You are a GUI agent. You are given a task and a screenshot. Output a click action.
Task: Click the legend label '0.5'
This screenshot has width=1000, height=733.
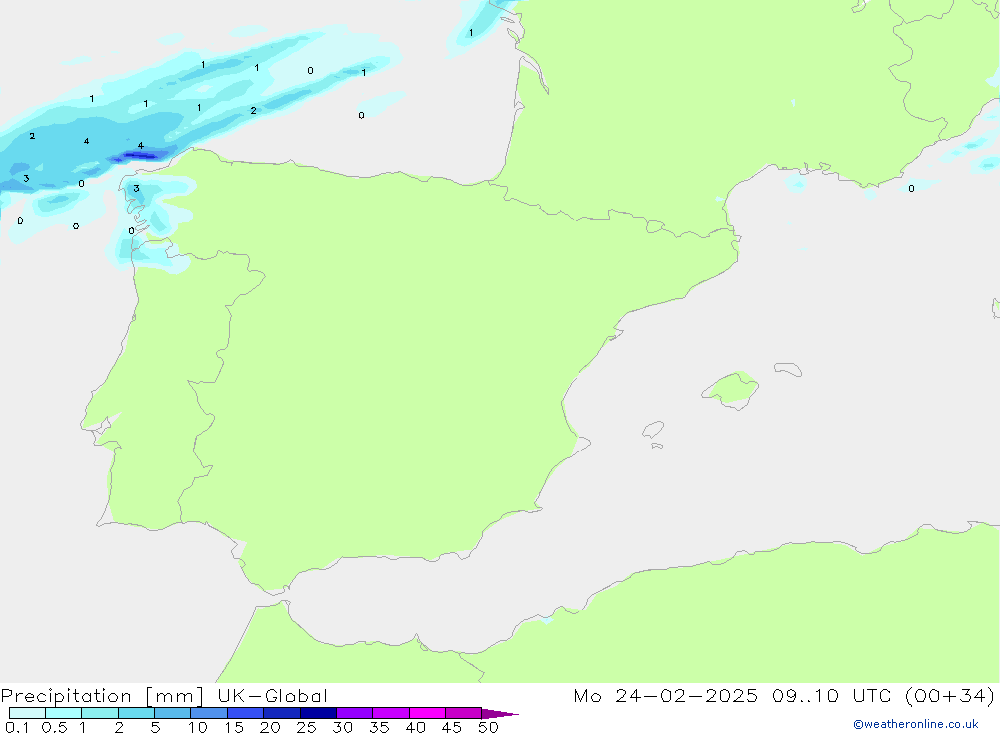pyautogui.click(x=54, y=727)
